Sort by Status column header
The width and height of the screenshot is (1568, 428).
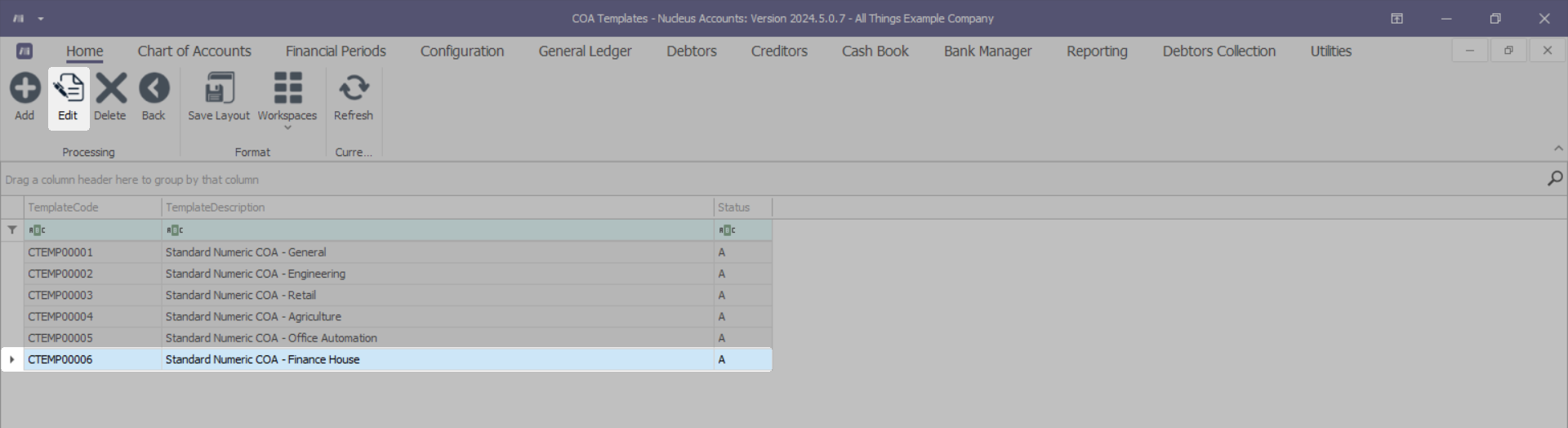(742, 207)
